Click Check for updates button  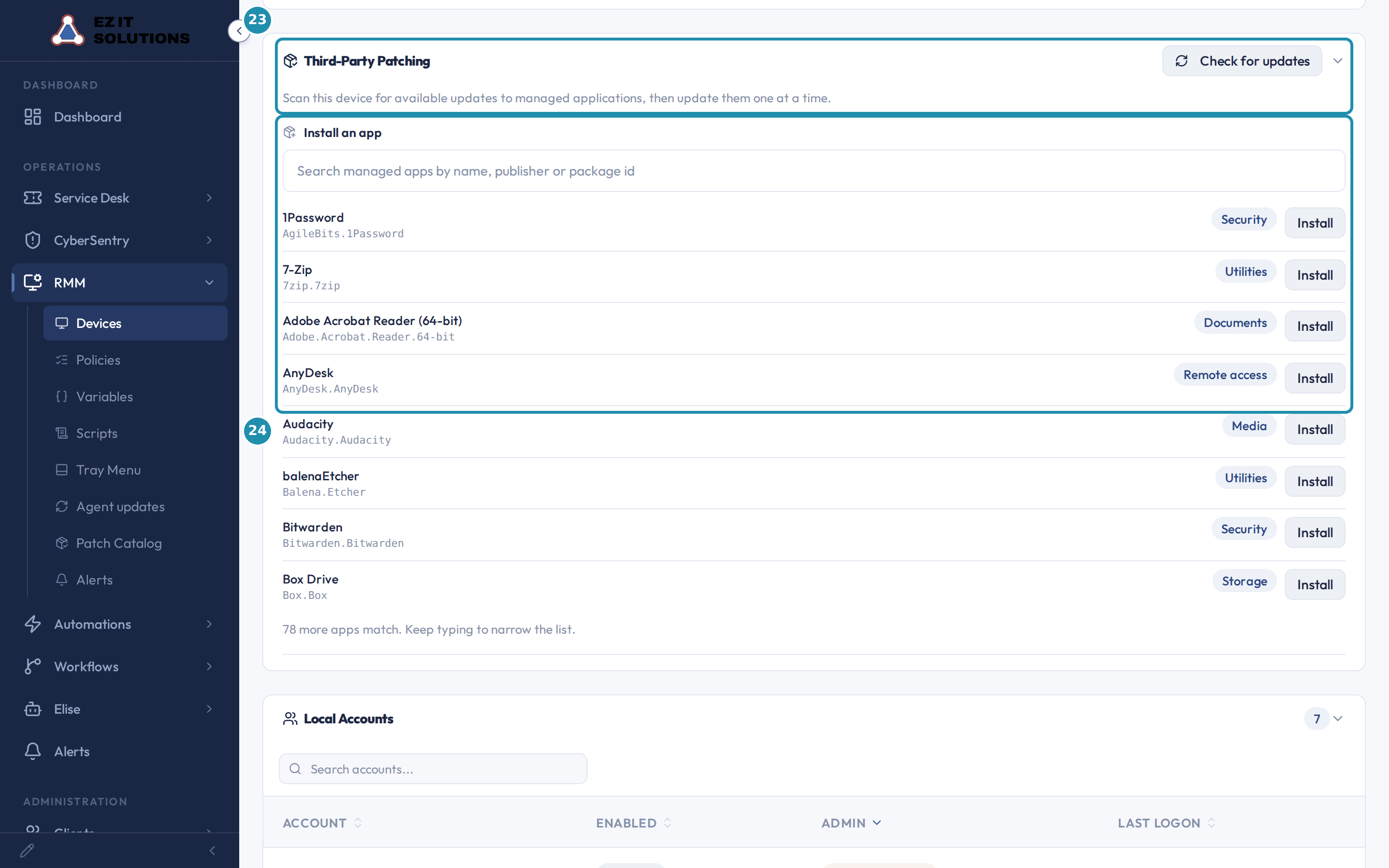pos(1242,61)
